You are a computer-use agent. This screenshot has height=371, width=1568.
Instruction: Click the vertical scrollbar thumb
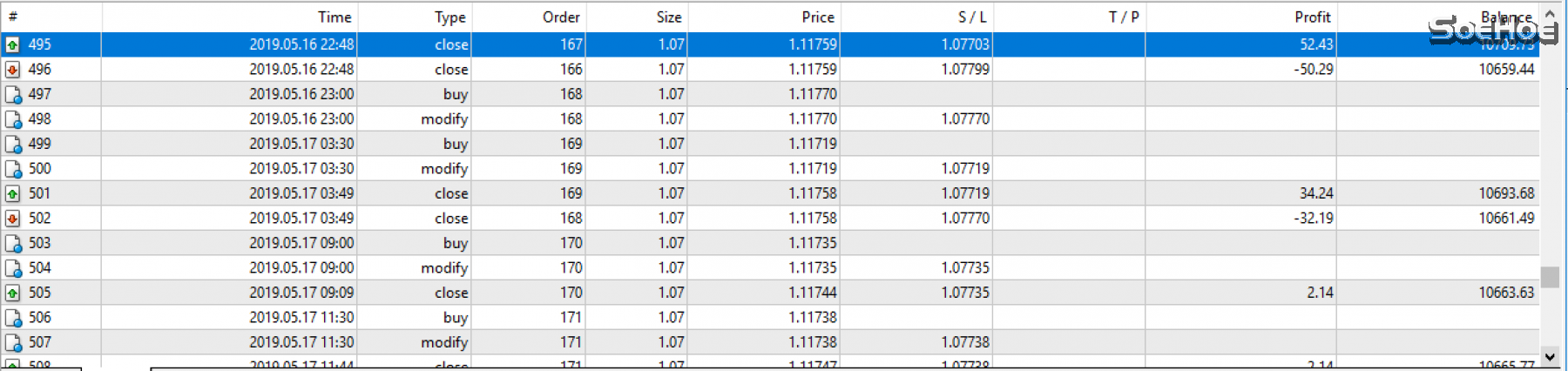pos(1550,277)
